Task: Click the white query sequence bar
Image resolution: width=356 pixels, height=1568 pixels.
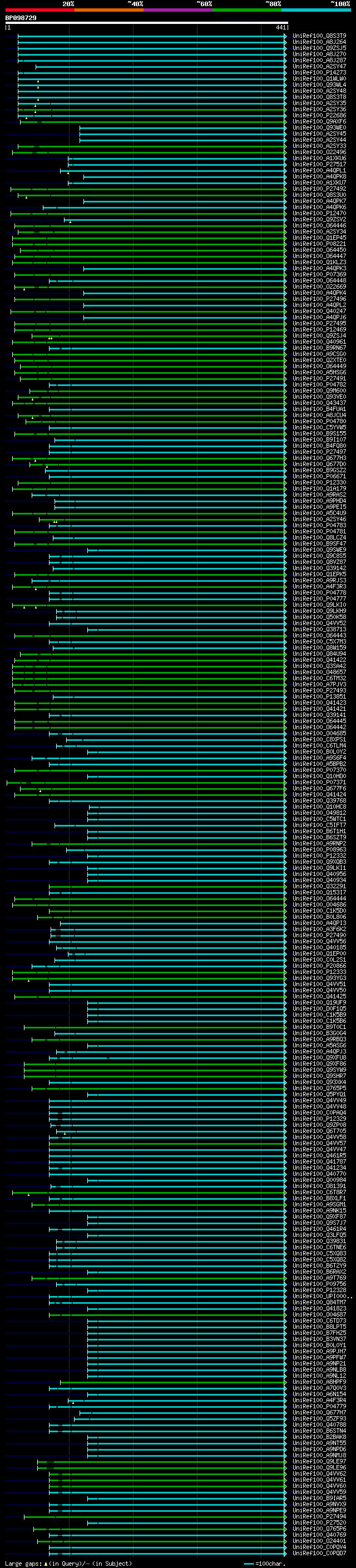Action: [147, 22]
